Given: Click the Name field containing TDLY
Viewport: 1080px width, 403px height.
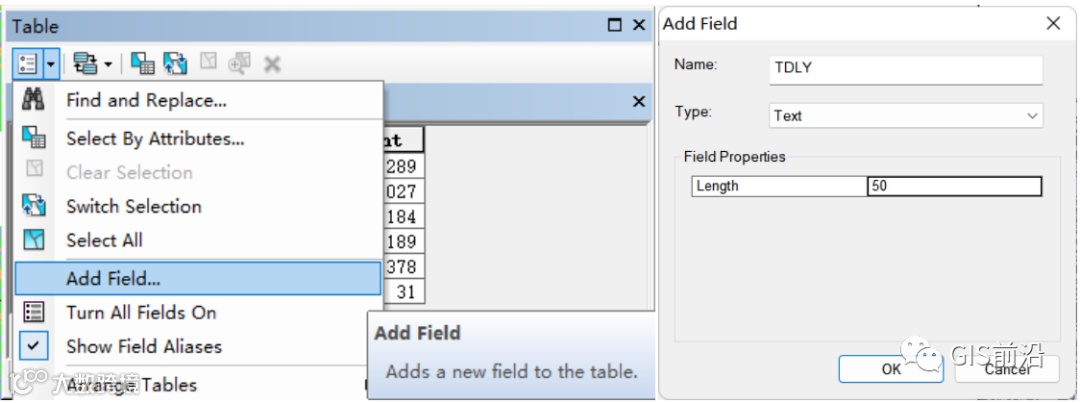Looking at the screenshot, I should 906,69.
